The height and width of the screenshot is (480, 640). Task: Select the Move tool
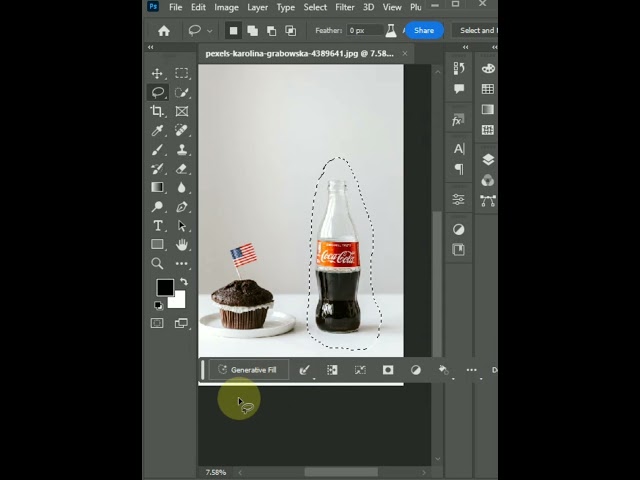click(x=157, y=73)
